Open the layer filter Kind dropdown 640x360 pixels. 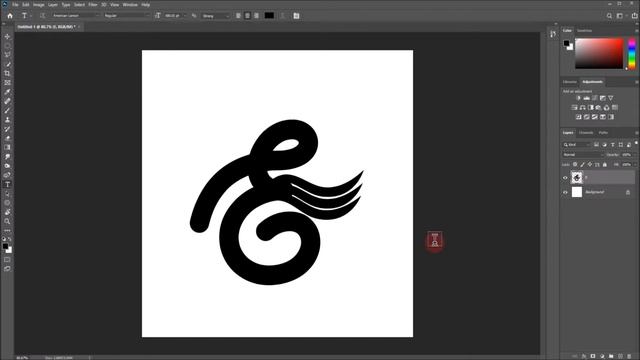(x=577, y=145)
